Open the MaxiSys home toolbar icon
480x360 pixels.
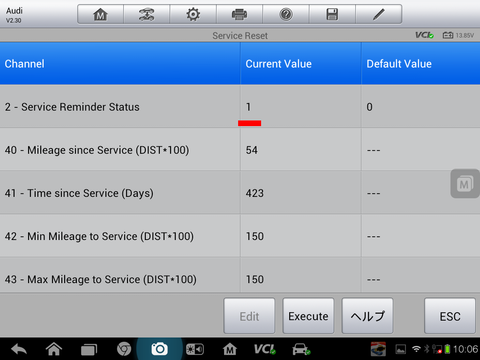pos(100,14)
